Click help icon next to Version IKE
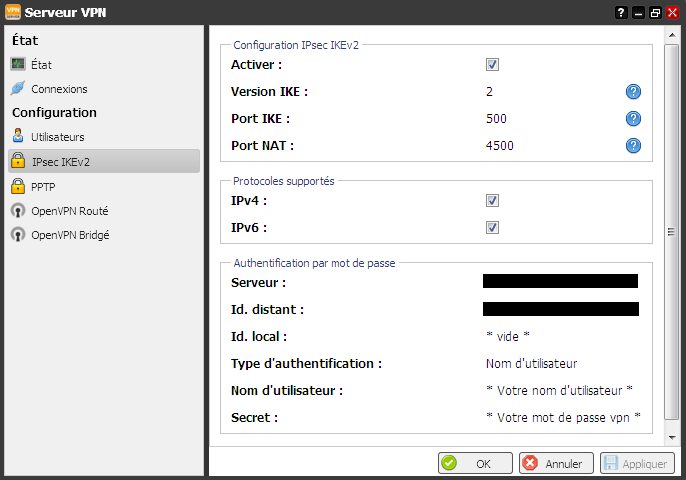This screenshot has height=480, width=686. coord(633,92)
